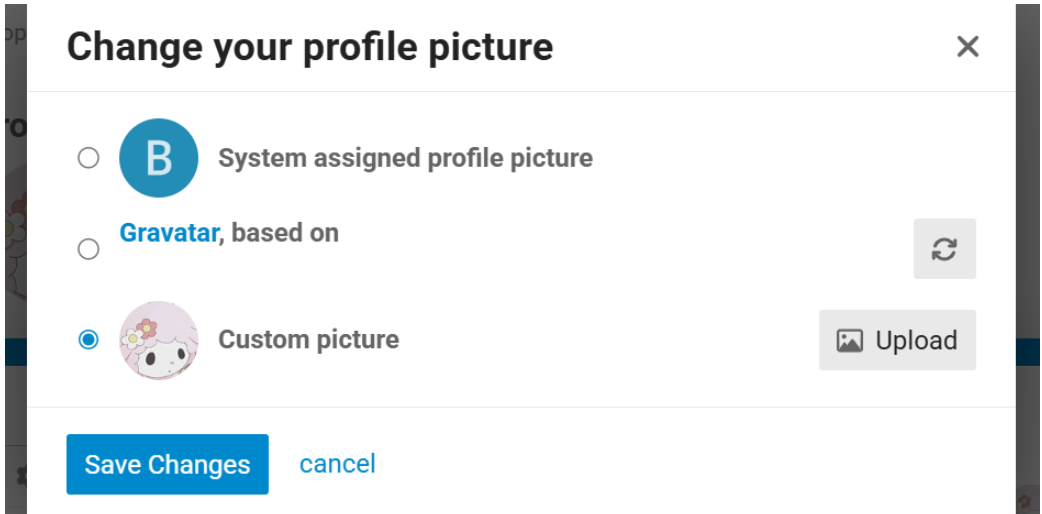Click the Custom picture text label
Image resolution: width=1042 pixels, height=514 pixels.
pyautogui.click(x=308, y=340)
